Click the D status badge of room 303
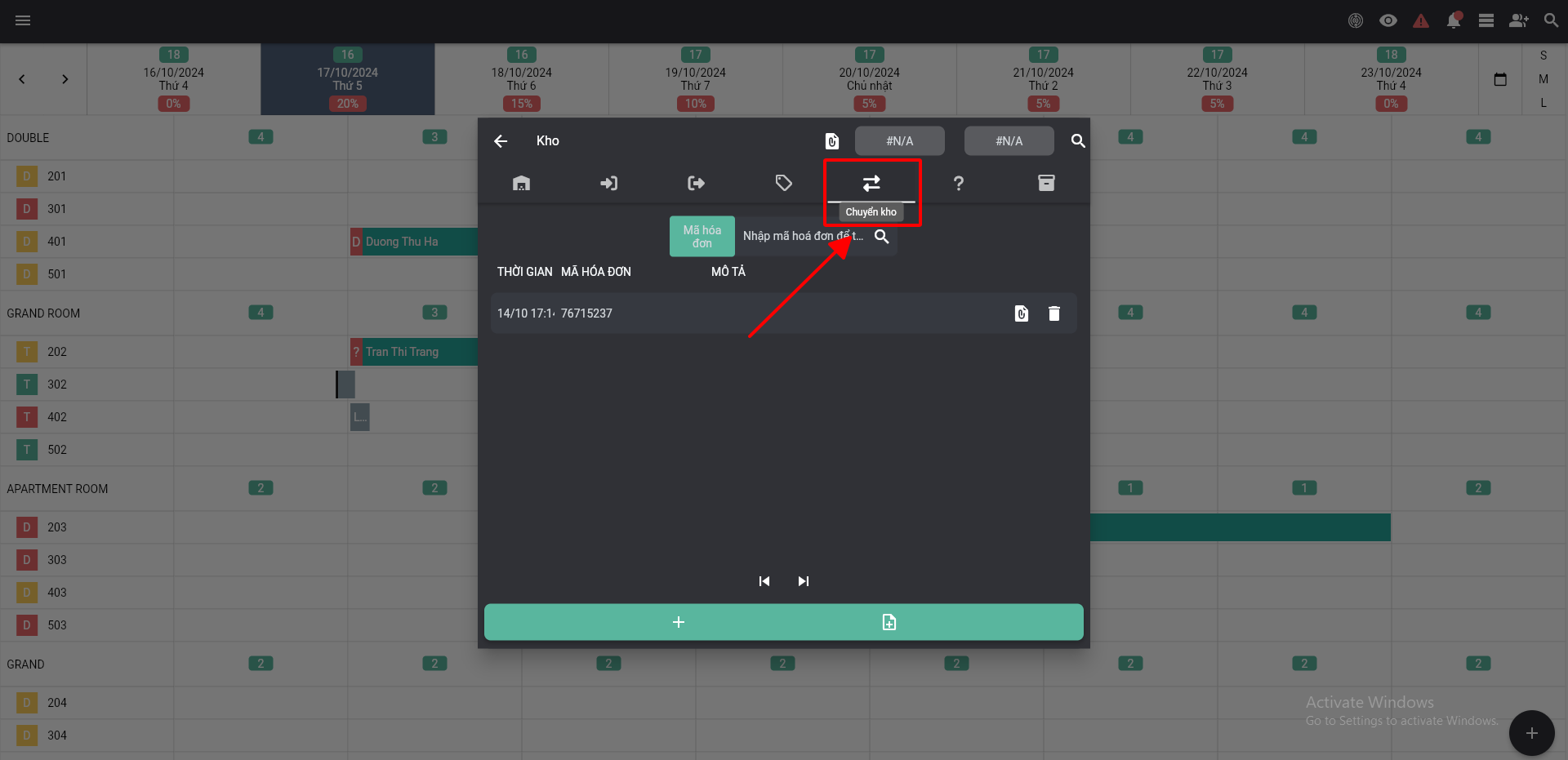This screenshot has width=1568, height=760. point(27,560)
